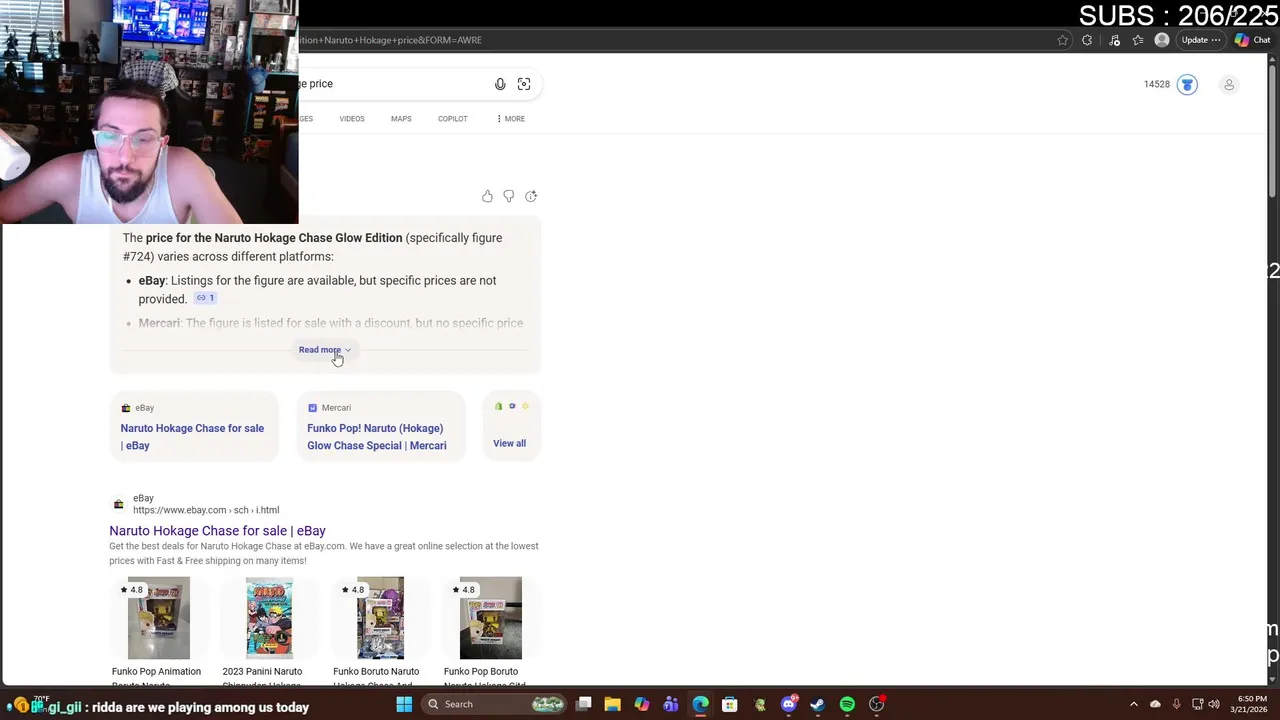Give thumbs up to the AI answer

tap(487, 196)
